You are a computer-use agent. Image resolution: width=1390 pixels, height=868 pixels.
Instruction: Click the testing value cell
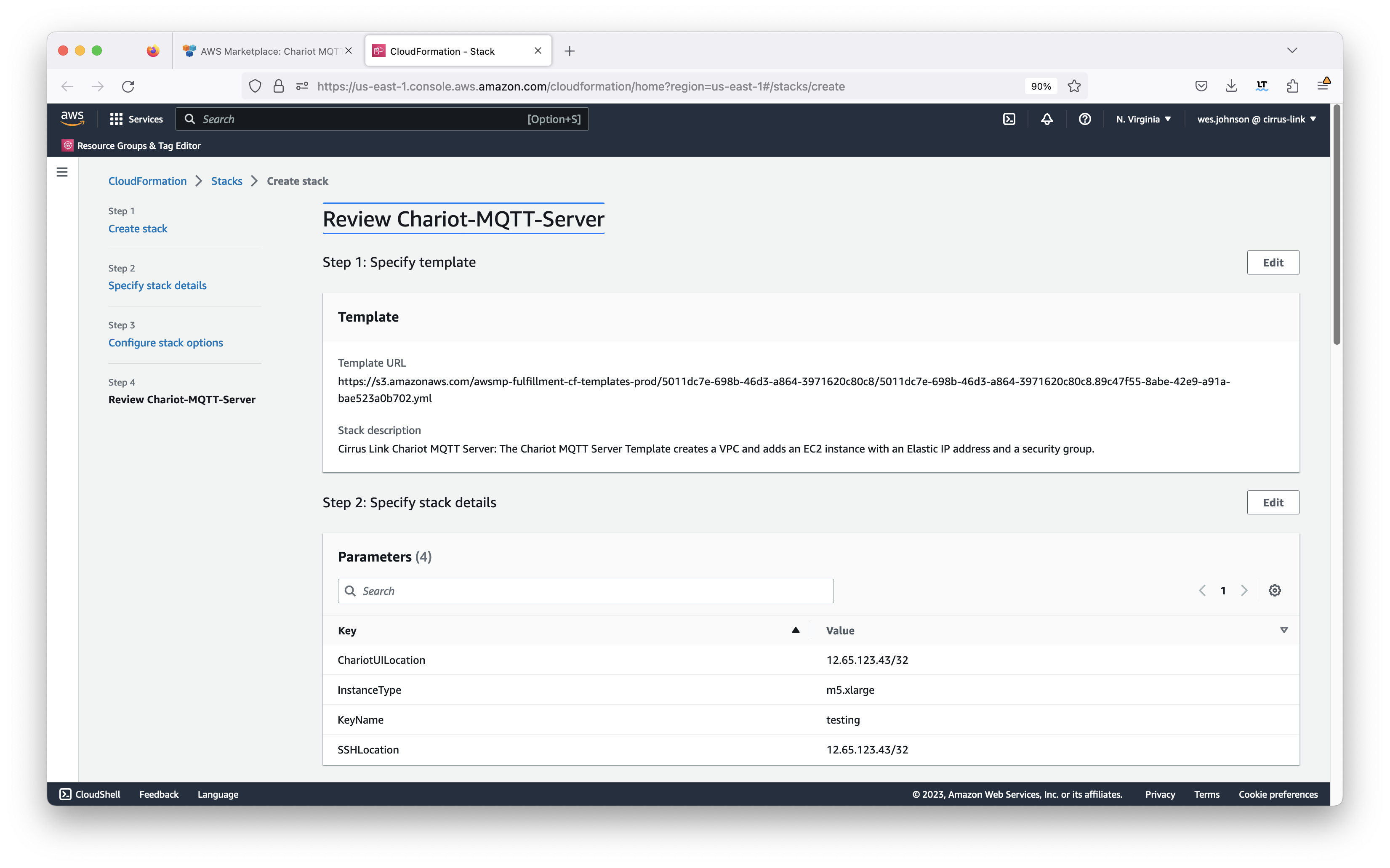point(842,719)
